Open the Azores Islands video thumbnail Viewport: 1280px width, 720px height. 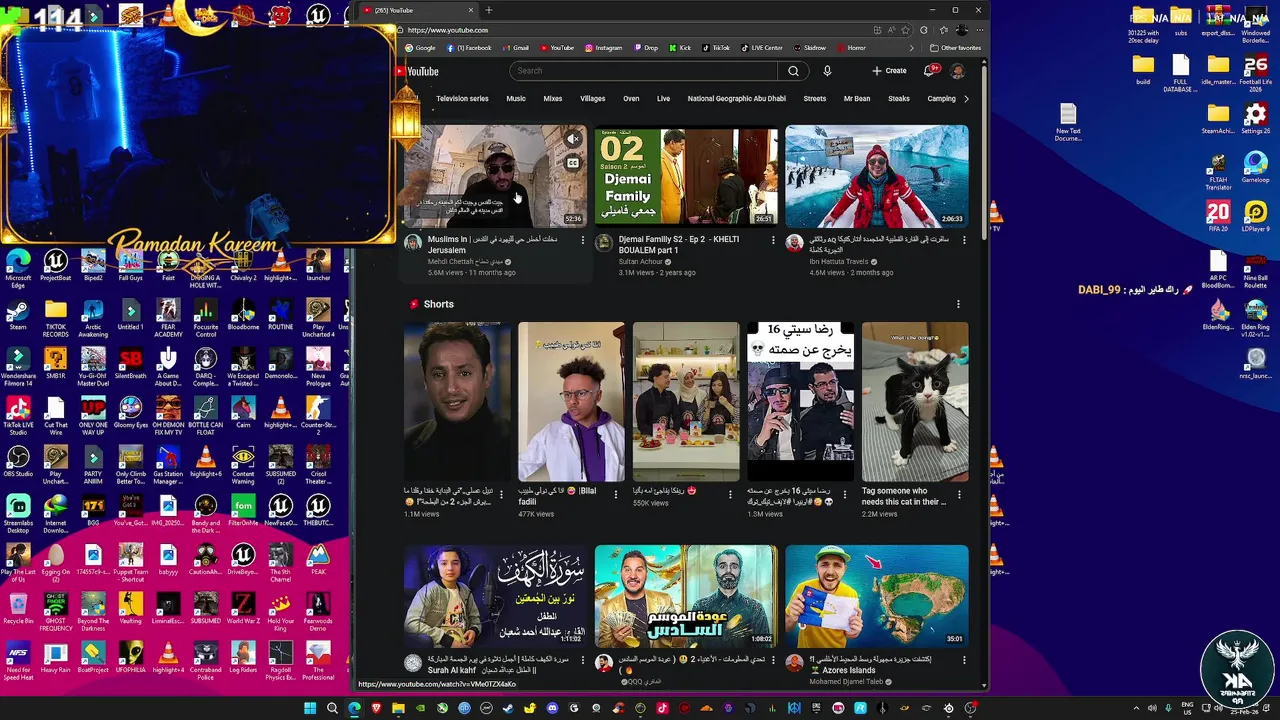(877, 596)
